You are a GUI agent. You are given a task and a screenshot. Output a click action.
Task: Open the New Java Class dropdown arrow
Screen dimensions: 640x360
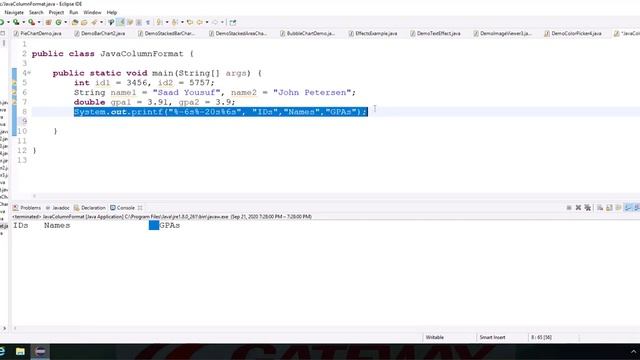pyautogui.click(x=66, y=22)
